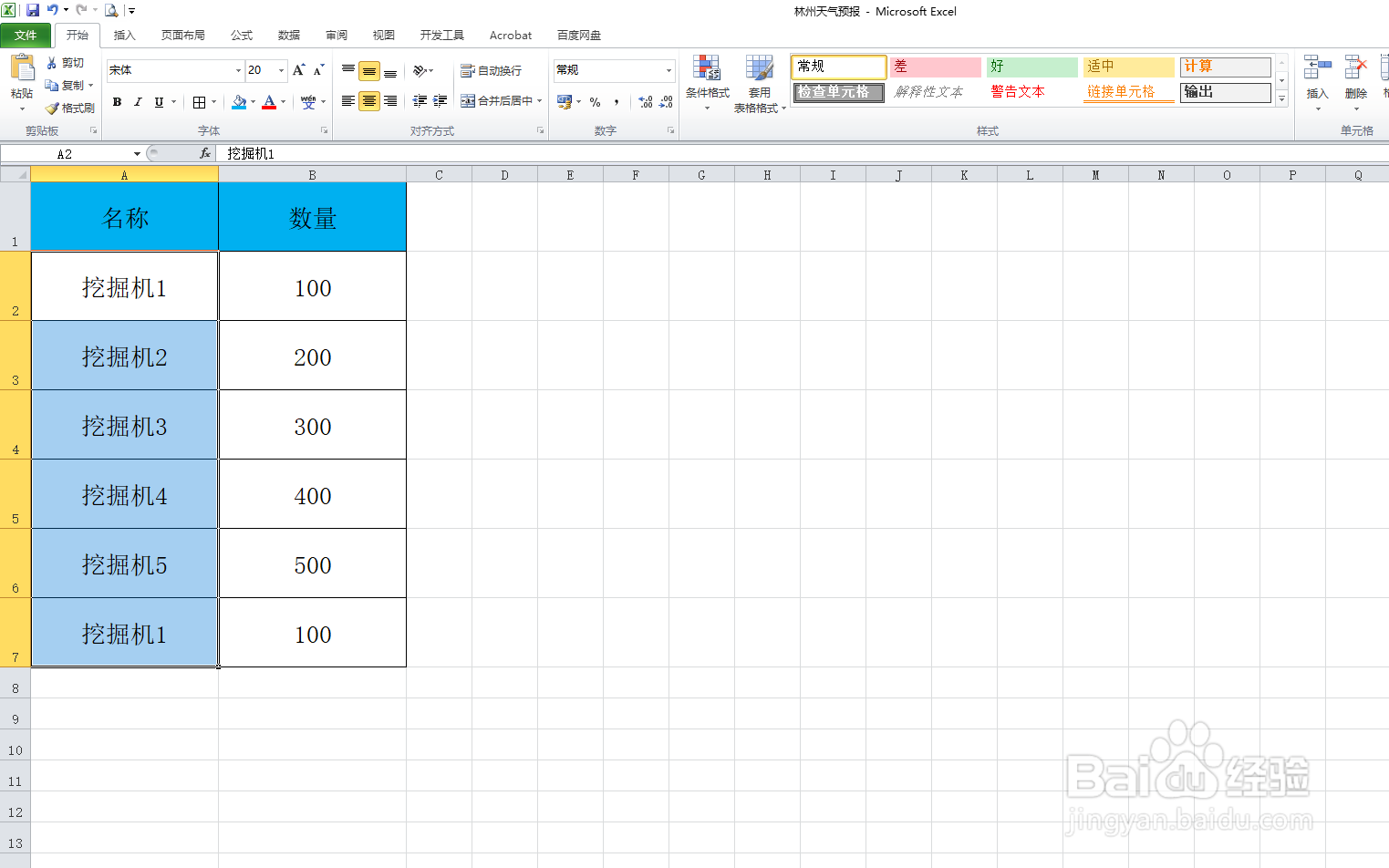Toggle center horizontal alignment
1389x868 pixels.
pyautogui.click(x=369, y=101)
